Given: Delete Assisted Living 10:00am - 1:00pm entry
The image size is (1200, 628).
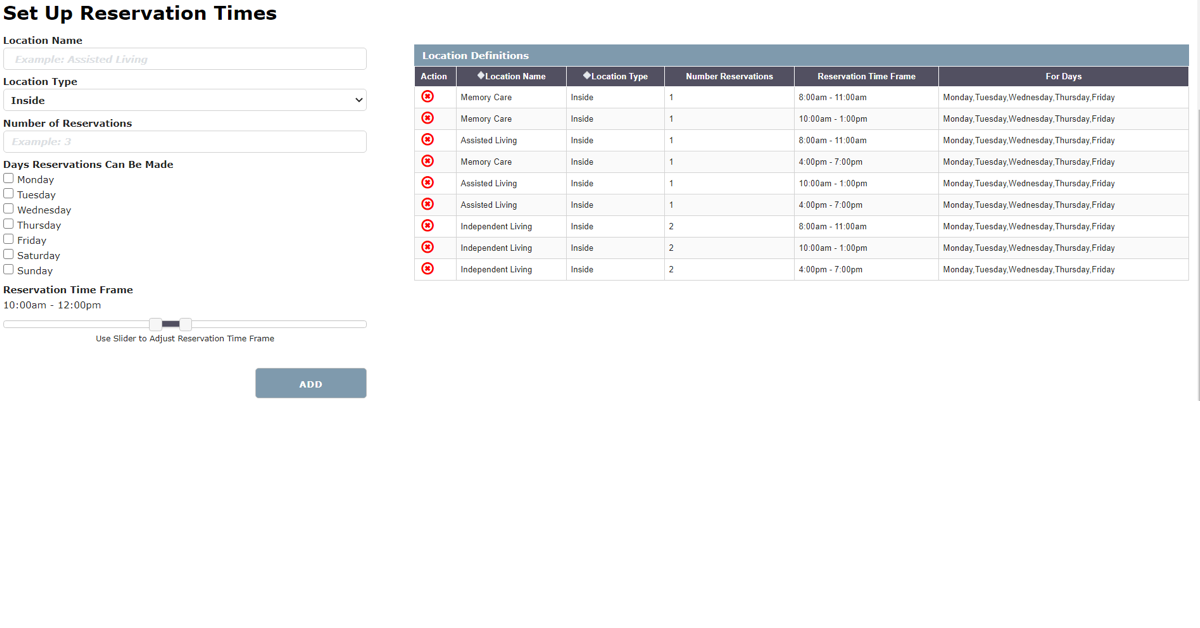Looking at the screenshot, I should tap(428, 183).
